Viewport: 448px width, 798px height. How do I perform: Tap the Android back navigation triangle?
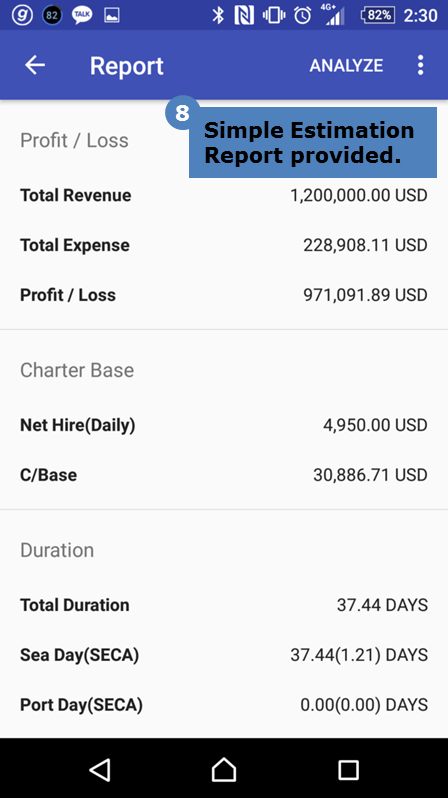point(100,770)
